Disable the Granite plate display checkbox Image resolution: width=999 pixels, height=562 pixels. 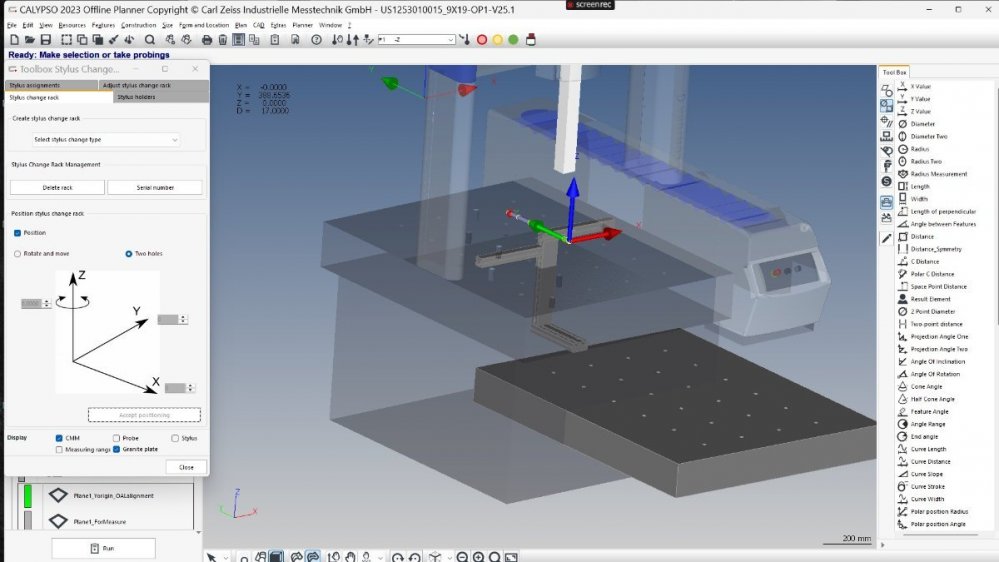coord(117,450)
